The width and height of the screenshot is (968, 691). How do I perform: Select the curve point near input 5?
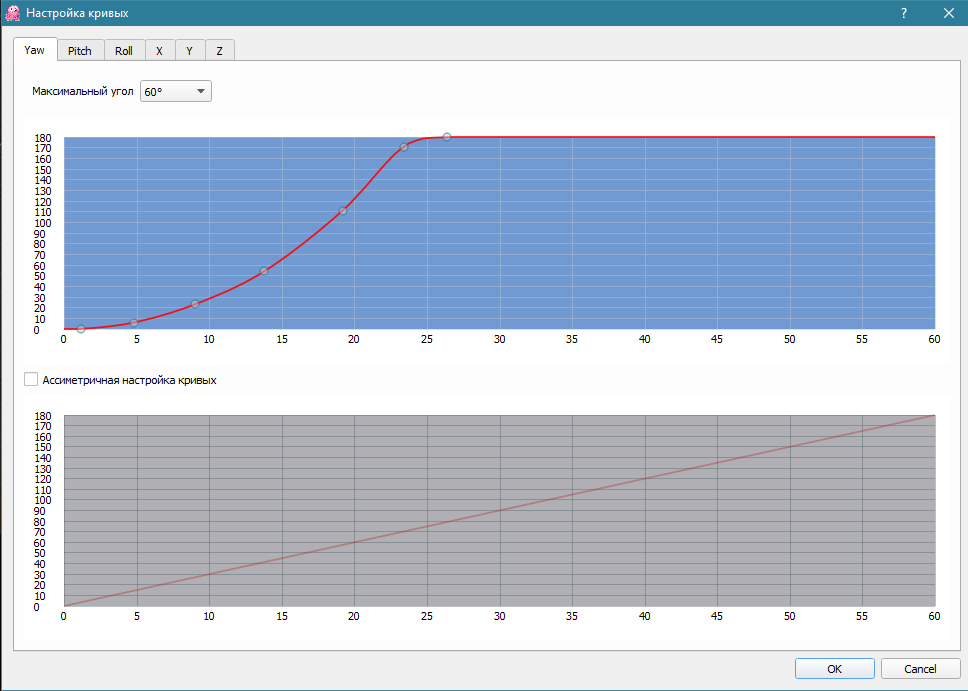point(134,323)
